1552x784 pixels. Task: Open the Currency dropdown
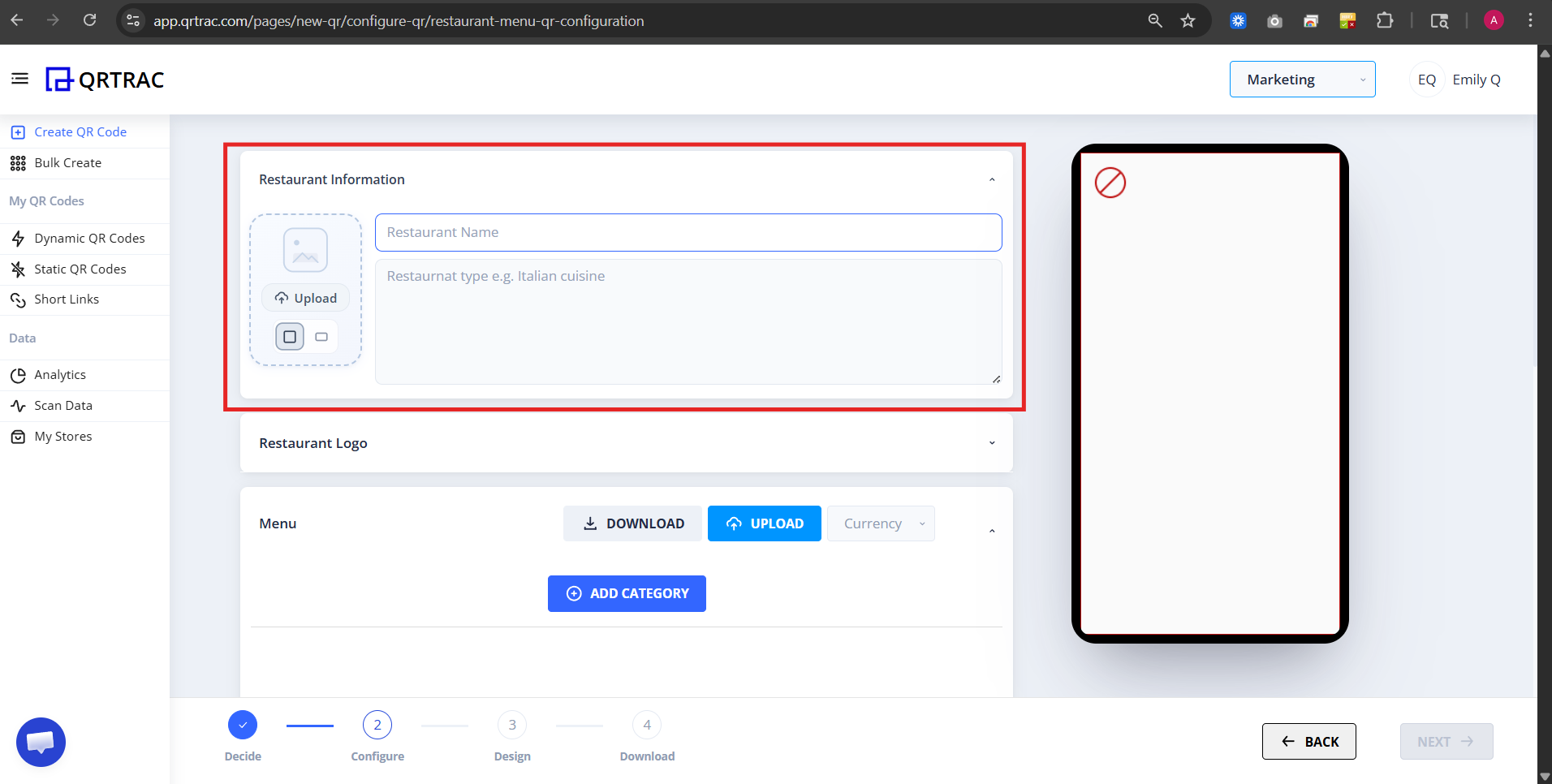tap(881, 523)
